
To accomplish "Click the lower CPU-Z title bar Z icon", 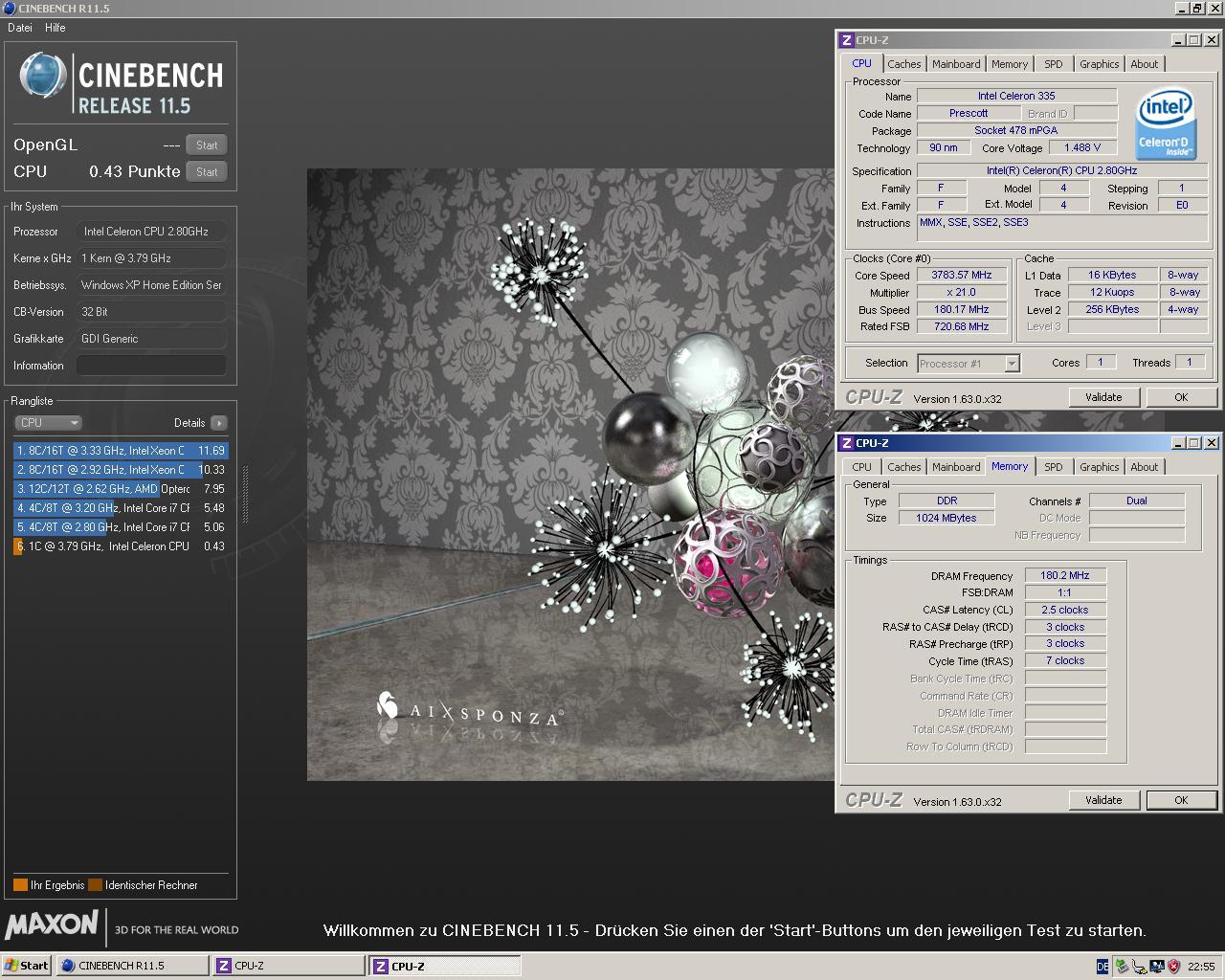I will (x=846, y=443).
